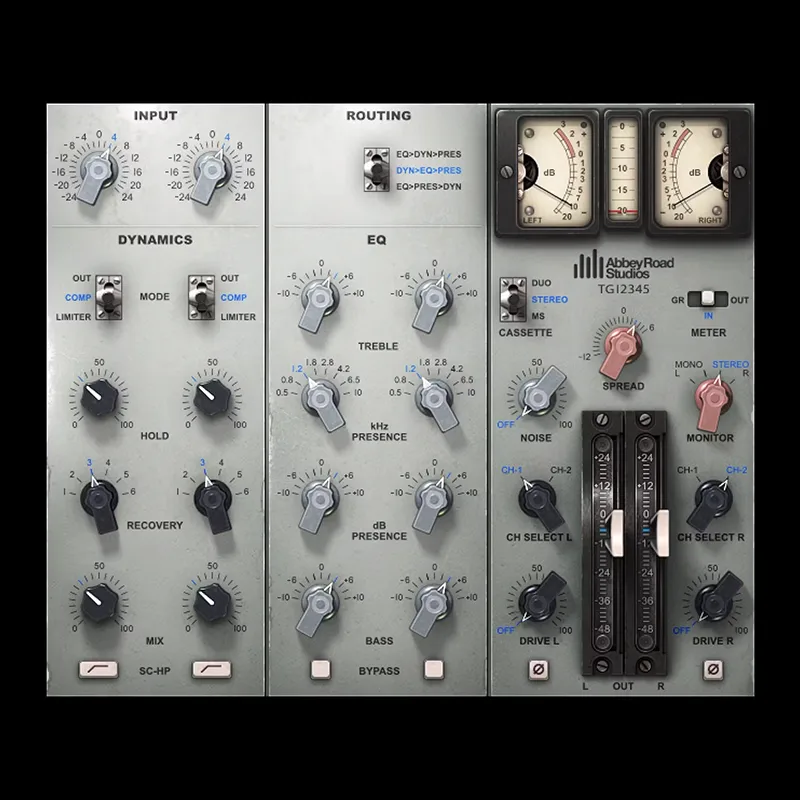This screenshot has height=800, width=800.
Task: Click the MONO label above the Monitor knob
Action: click(x=688, y=364)
